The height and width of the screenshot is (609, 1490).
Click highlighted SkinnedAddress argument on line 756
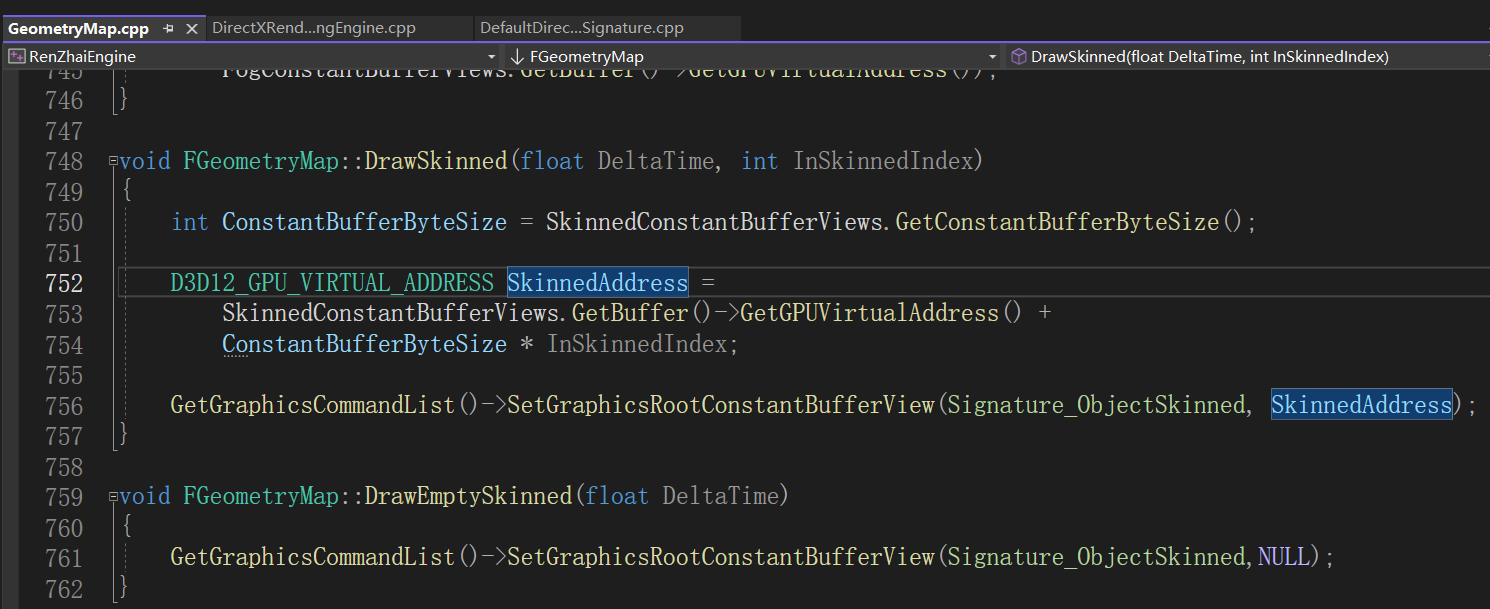(x=1361, y=405)
